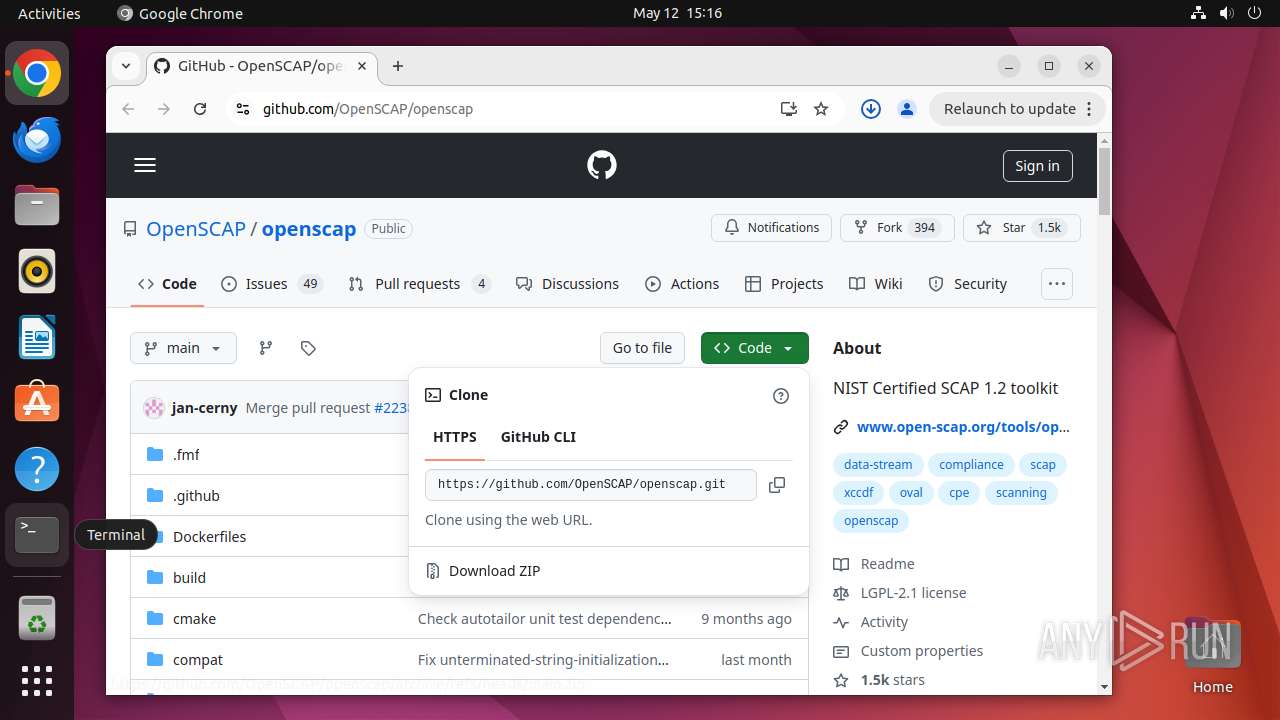Star the openscap repository

pyautogui.click(x=1022, y=228)
